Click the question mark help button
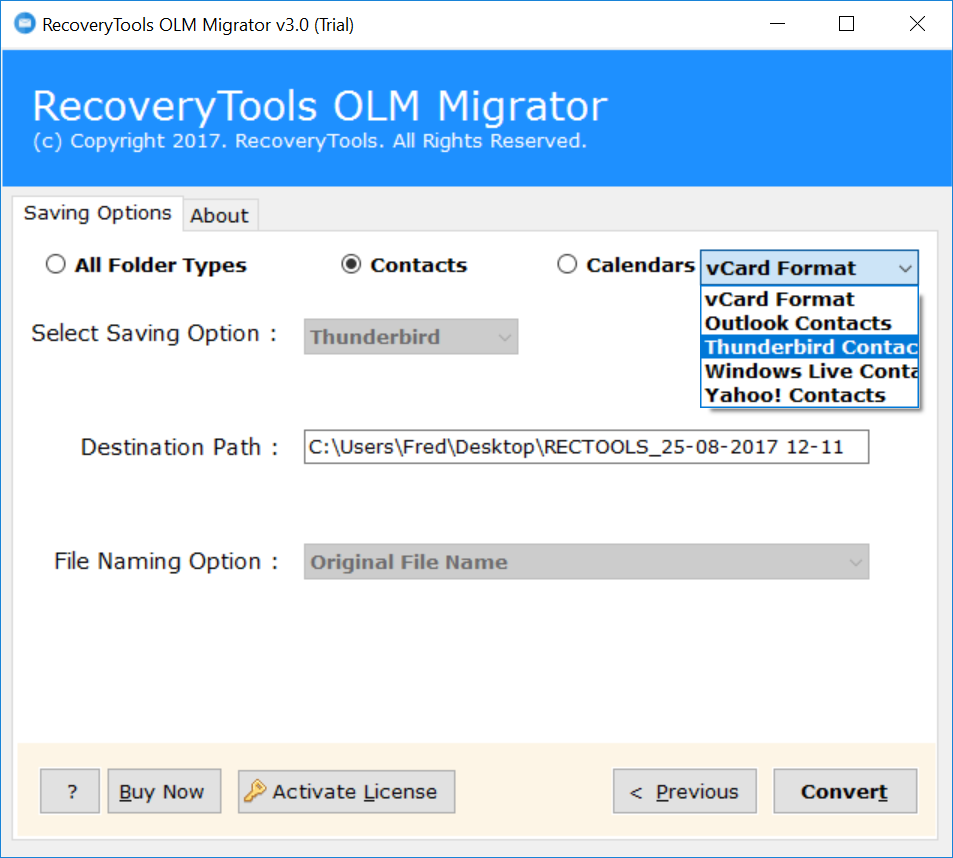This screenshot has height=858, width=953. coord(70,791)
